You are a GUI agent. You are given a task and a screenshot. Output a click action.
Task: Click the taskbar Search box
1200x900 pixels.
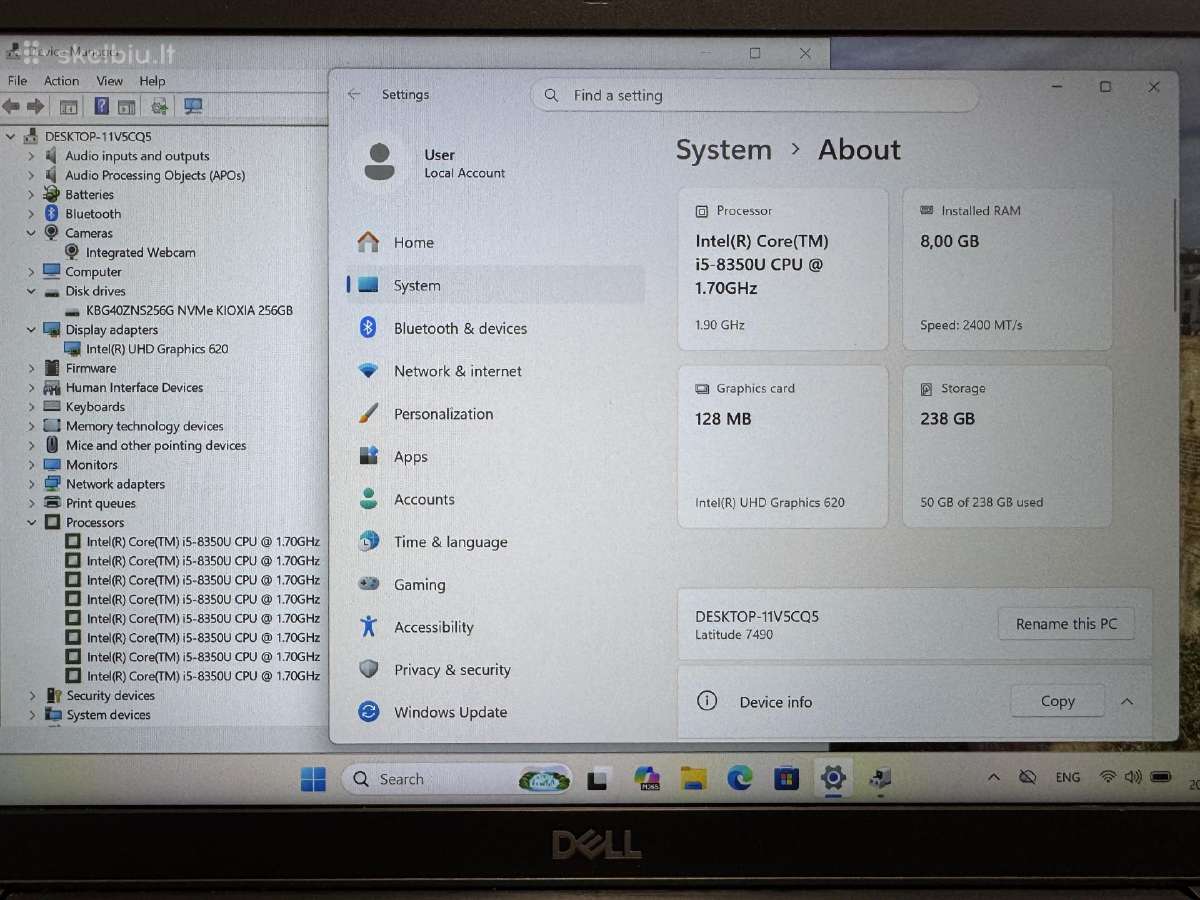click(458, 779)
